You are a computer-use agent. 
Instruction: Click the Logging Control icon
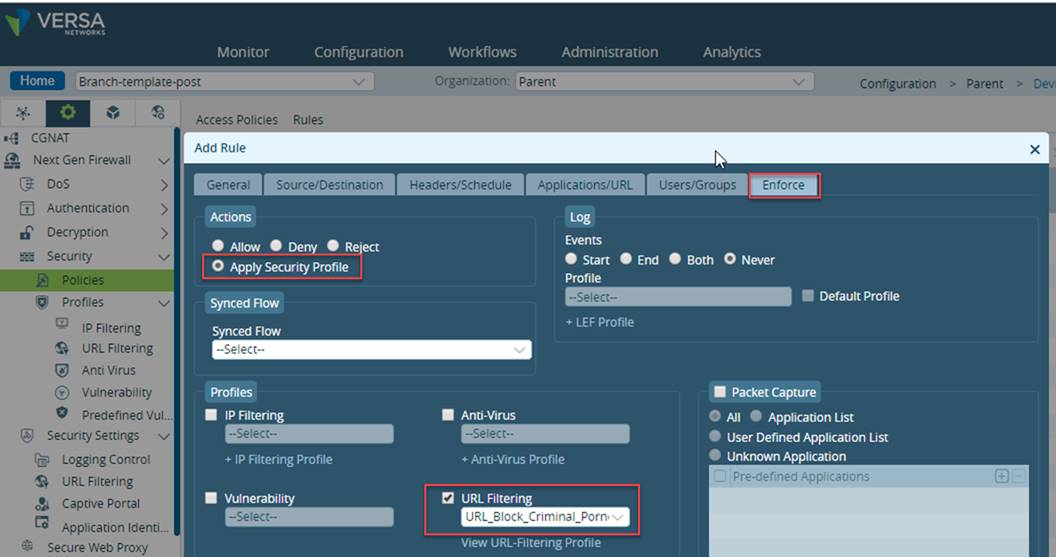tap(42, 460)
